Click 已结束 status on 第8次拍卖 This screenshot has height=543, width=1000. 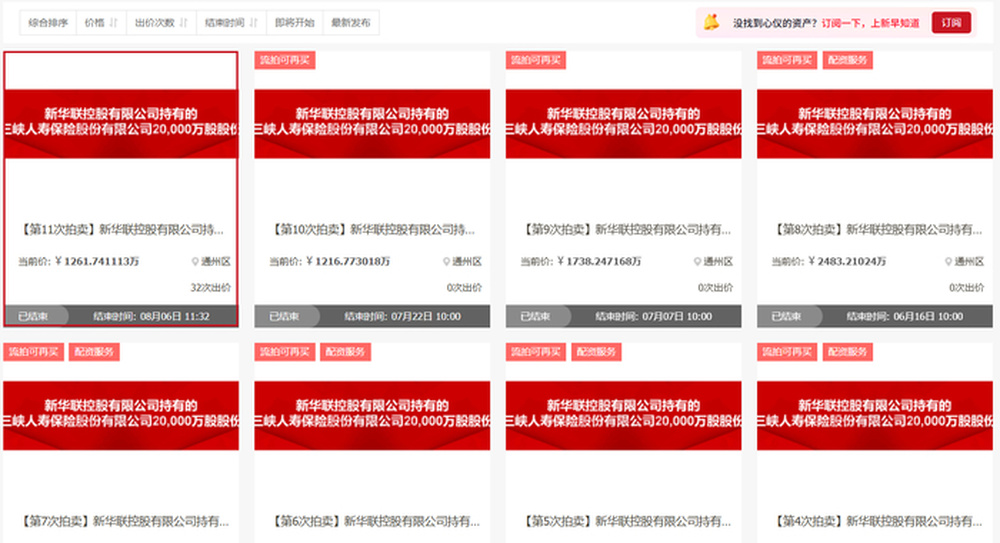pos(787,316)
